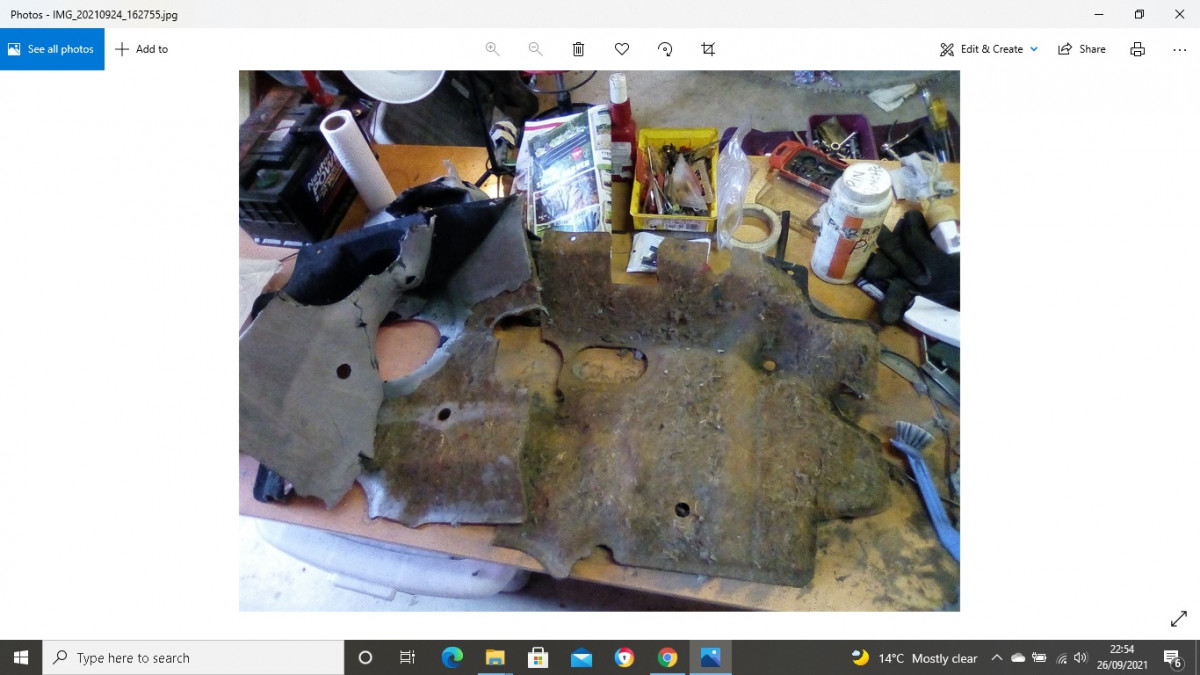
Task: Adjust the system volume
Action: (1079, 657)
